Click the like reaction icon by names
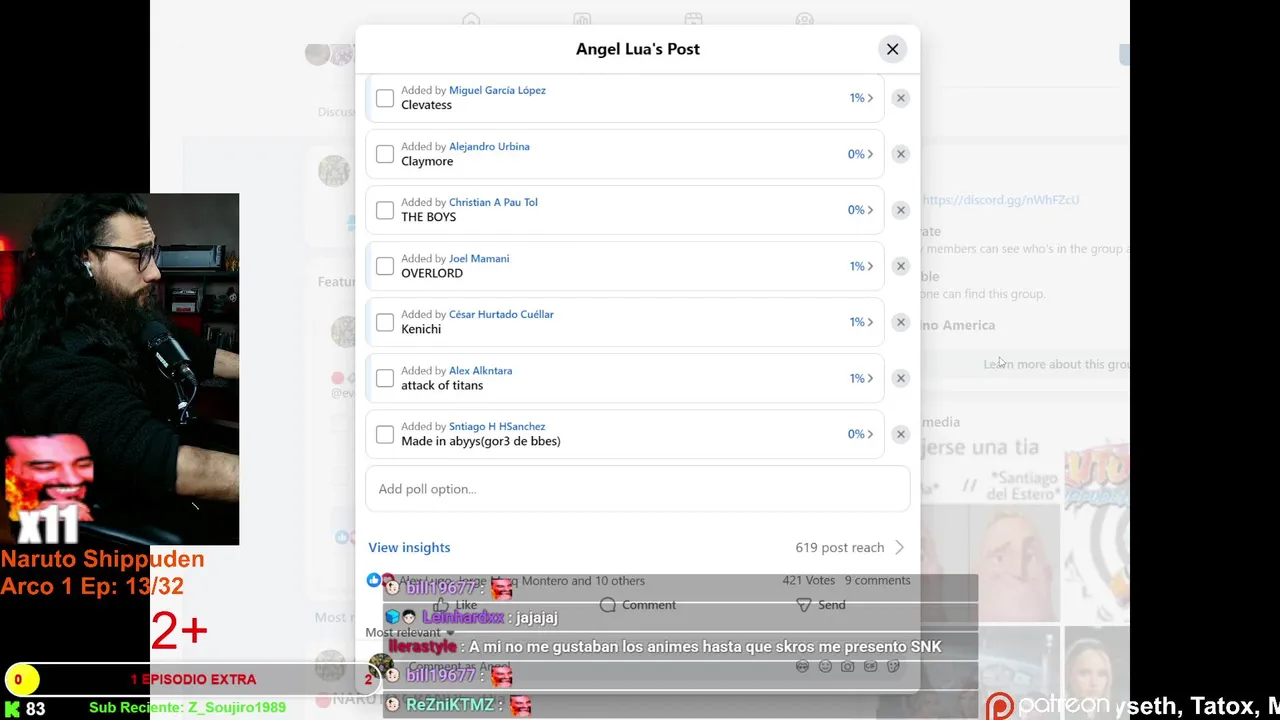This screenshot has height=720, width=1280. (374, 580)
